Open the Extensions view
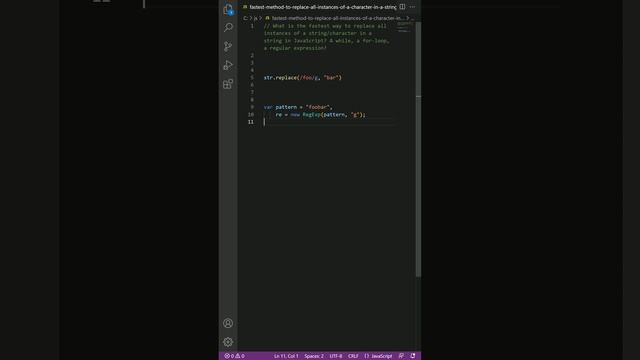This screenshot has width=640, height=360. point(228,84)
